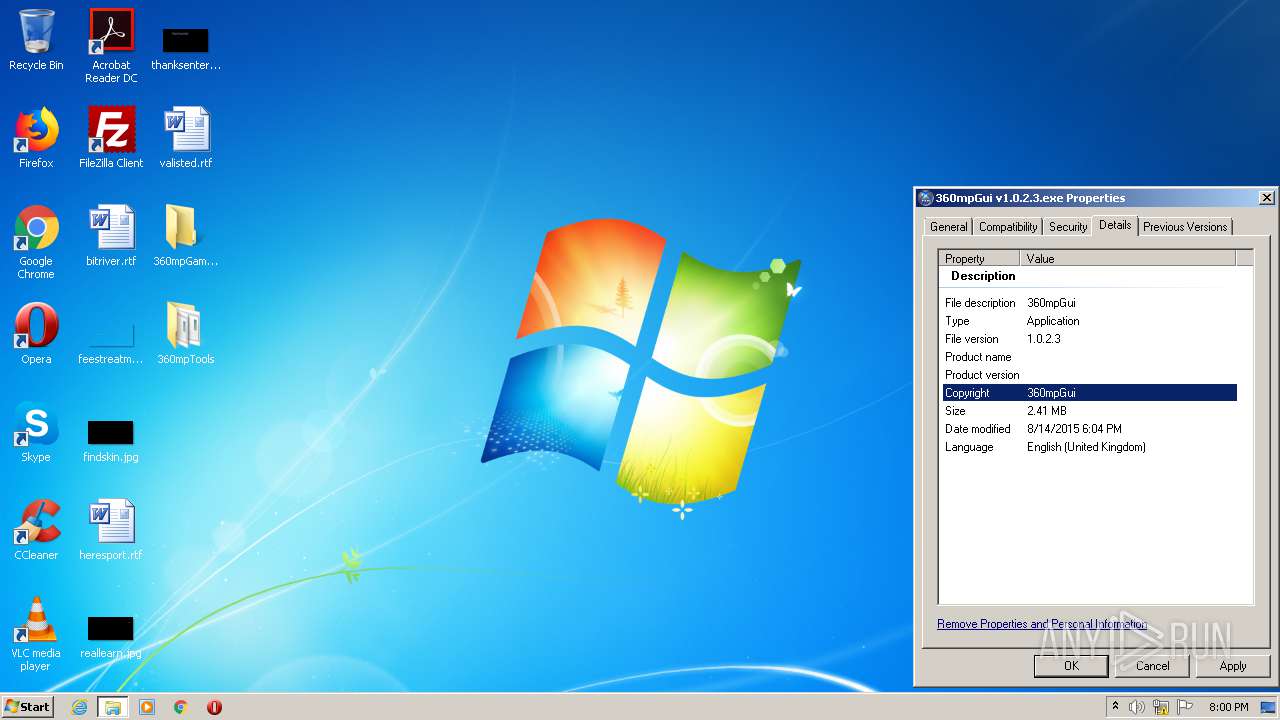Select the highlighted Copyright row

(x=1090, y=393)
